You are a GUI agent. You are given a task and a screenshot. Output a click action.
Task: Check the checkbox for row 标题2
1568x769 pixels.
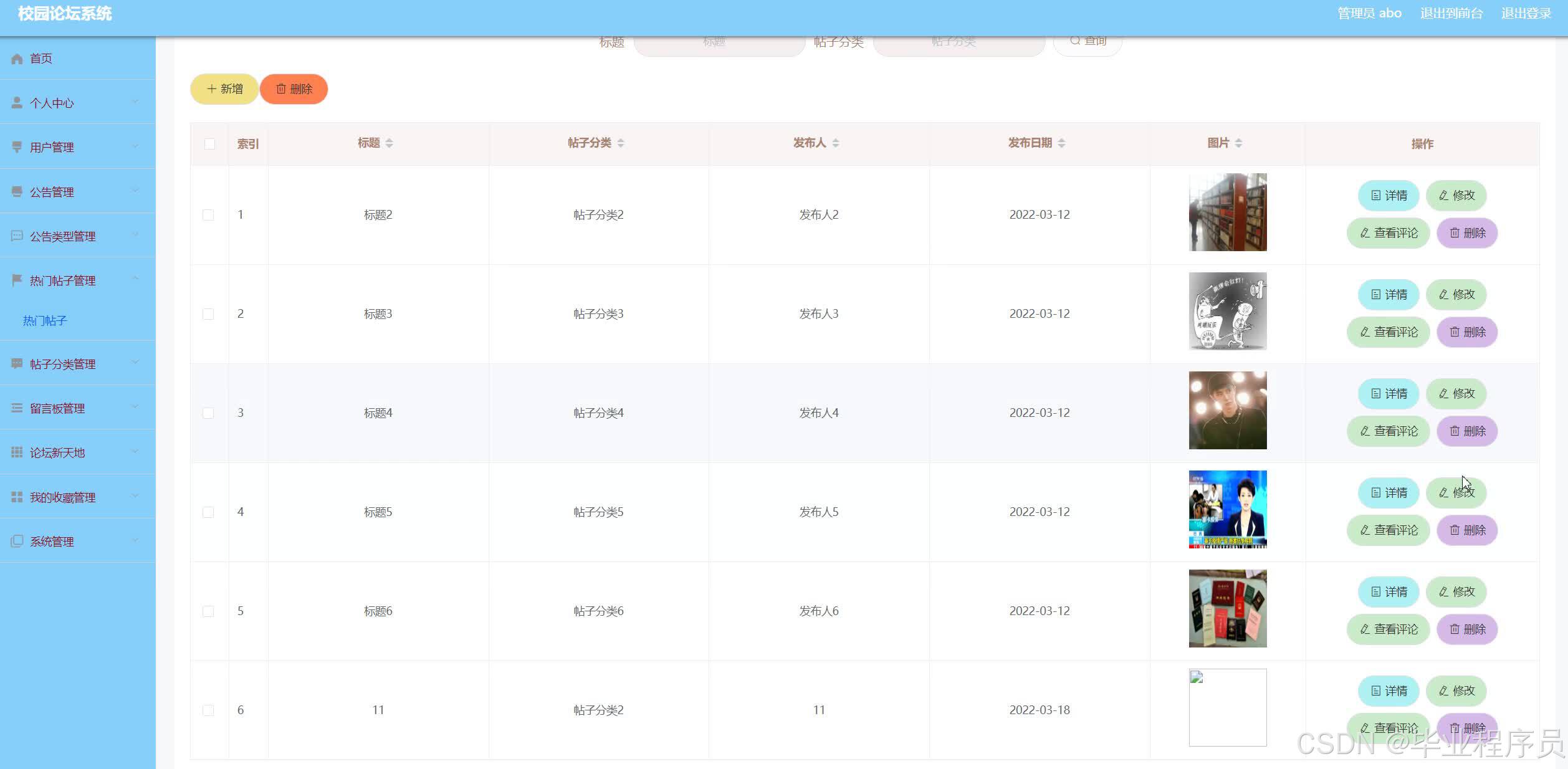208,215
